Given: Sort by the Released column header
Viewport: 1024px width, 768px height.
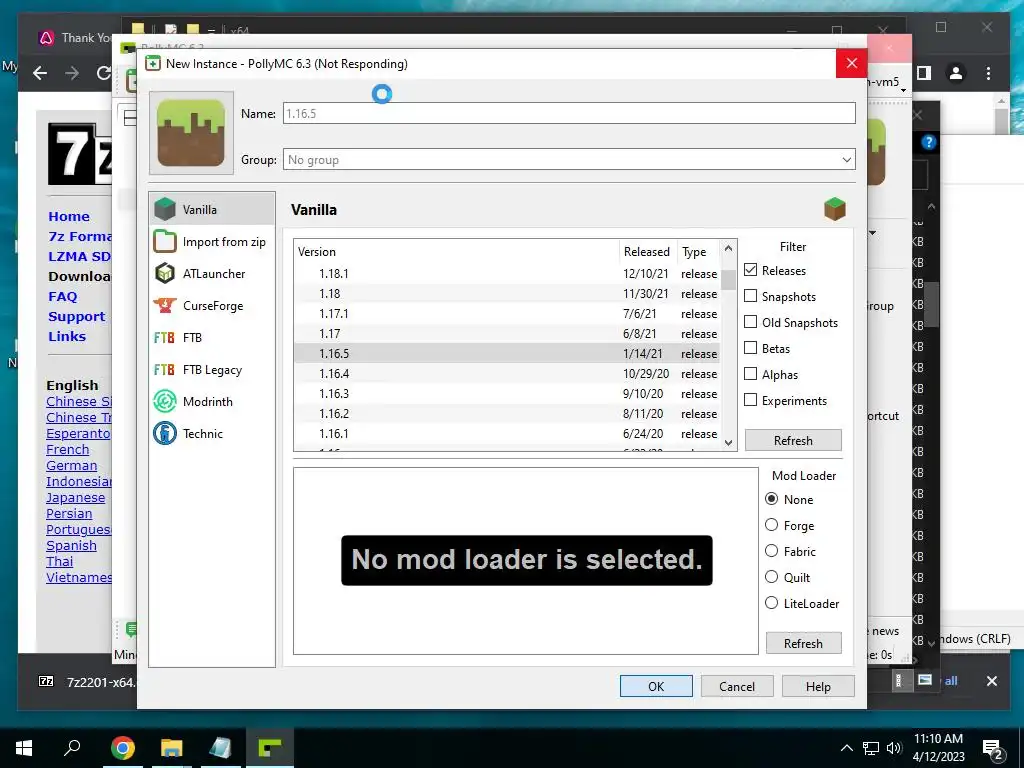Looking at the screenshot, I should tap(647, 251).
